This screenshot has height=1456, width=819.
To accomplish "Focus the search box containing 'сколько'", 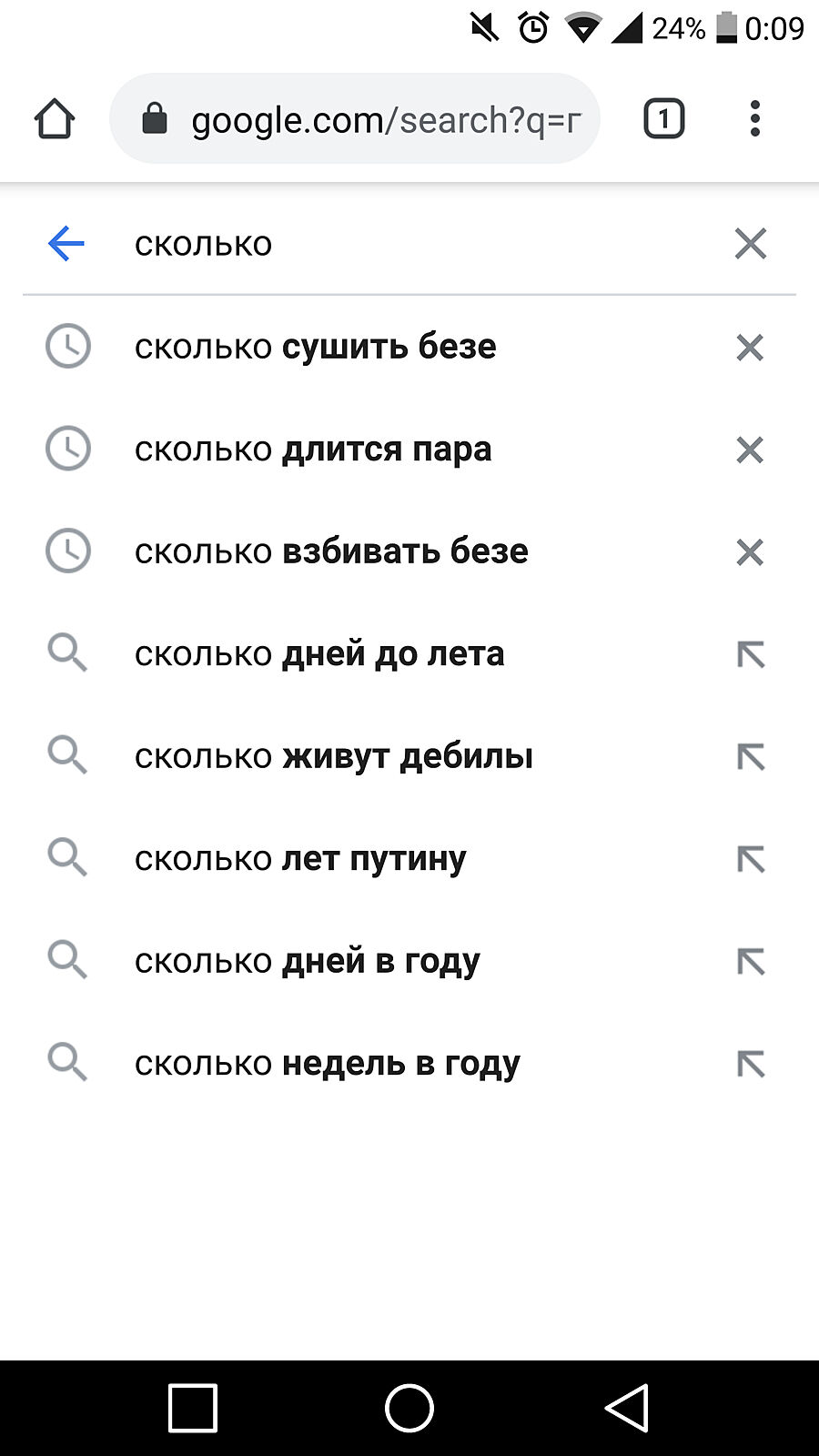I will pos(409,244).
